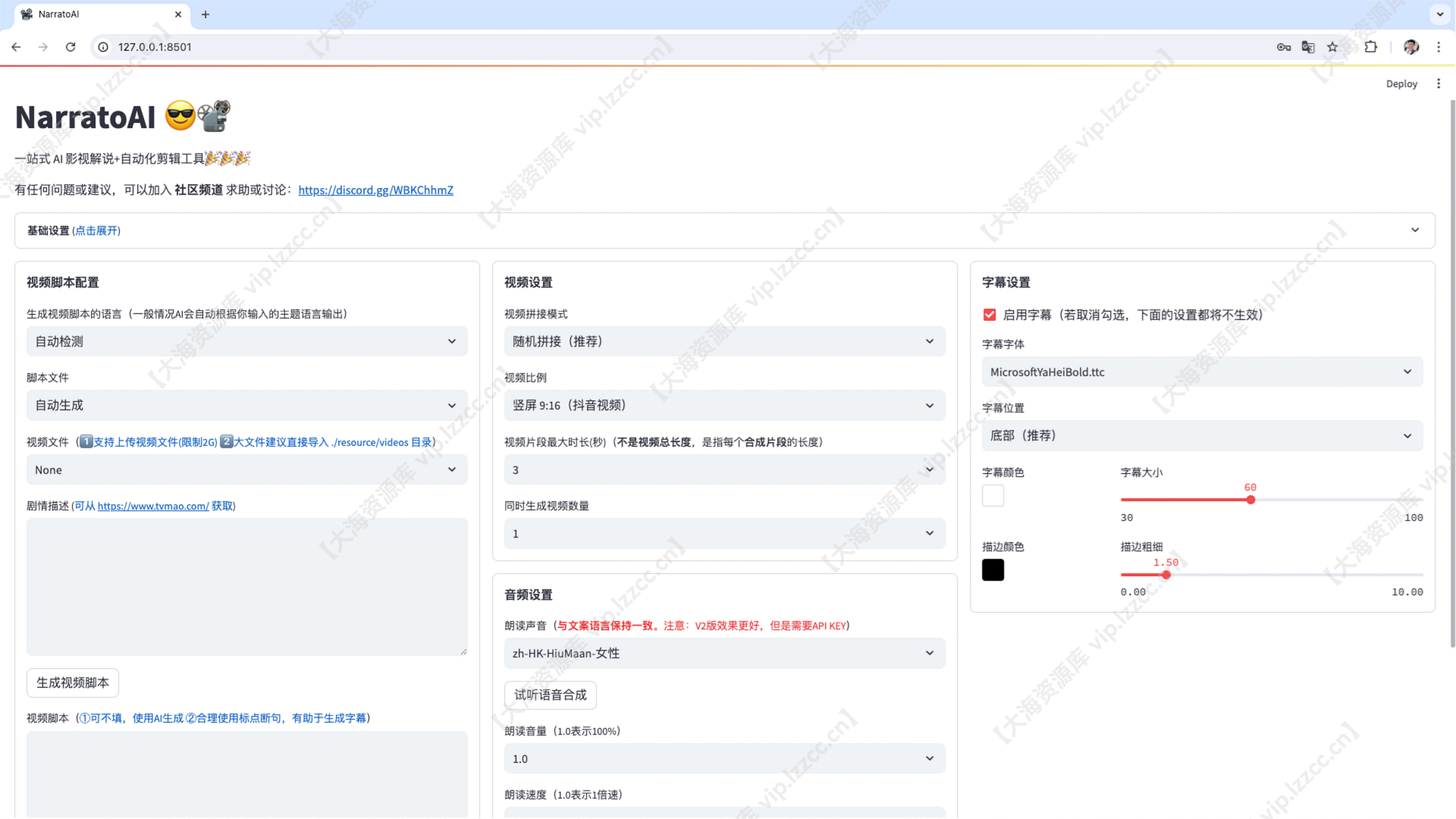Toggle 启用字幕 checkbox

[x=990, y=315]
